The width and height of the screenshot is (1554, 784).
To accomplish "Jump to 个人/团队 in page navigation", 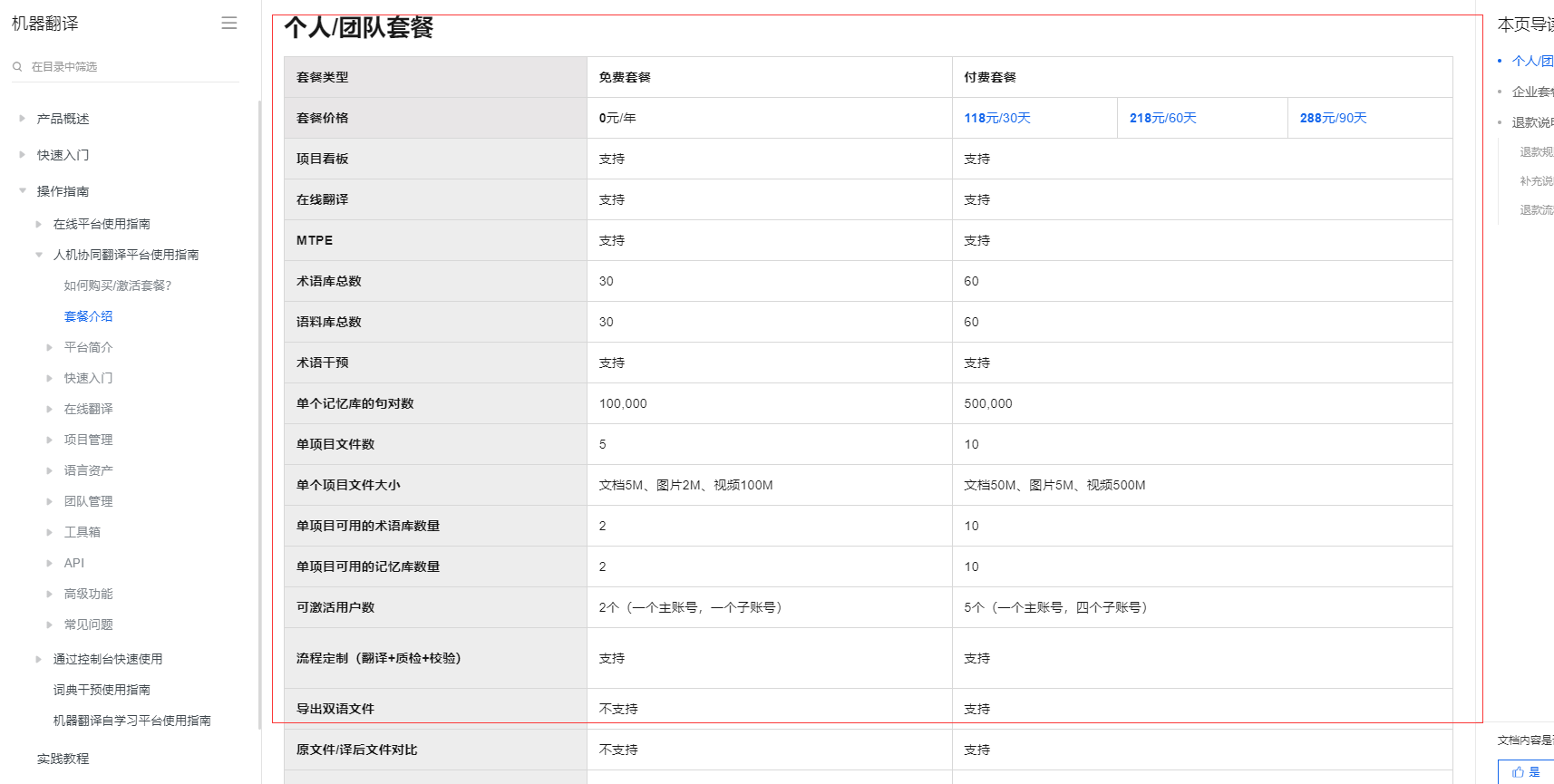I will (1532, 61).
